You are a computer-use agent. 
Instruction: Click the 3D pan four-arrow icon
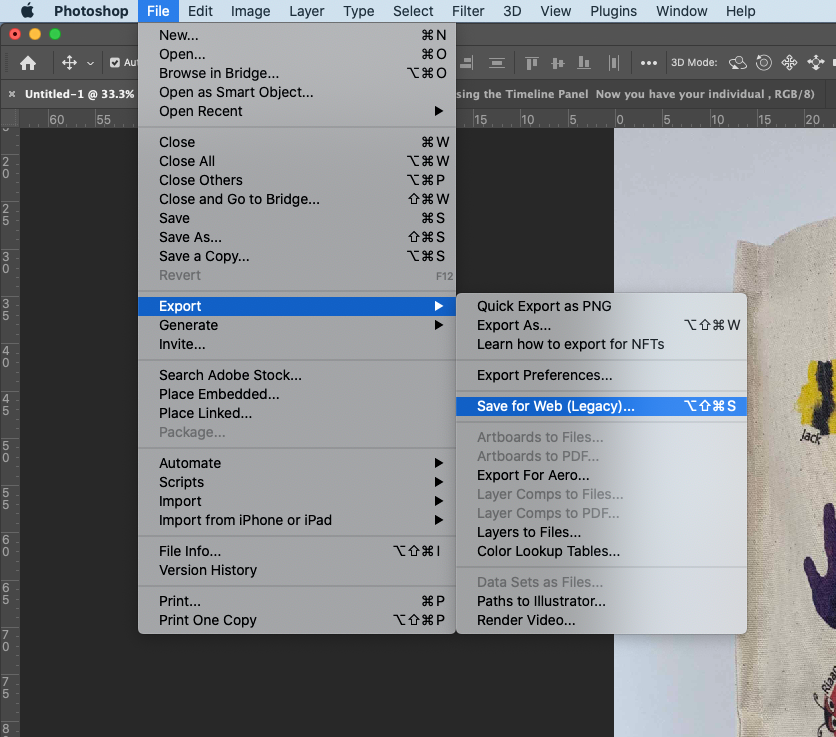point(789,63)
